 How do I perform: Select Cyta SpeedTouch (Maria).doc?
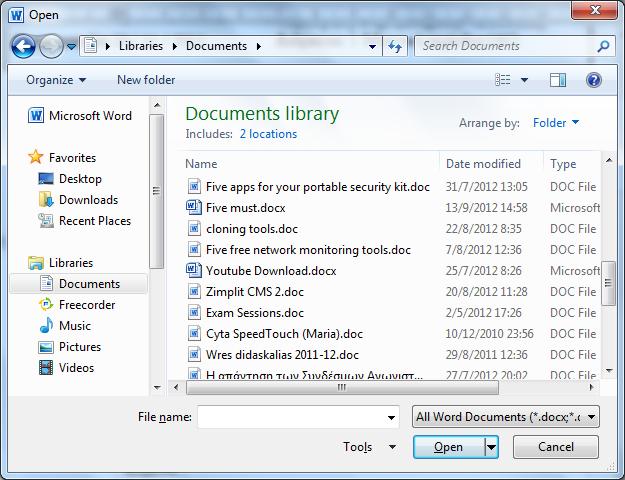(284, 334)
